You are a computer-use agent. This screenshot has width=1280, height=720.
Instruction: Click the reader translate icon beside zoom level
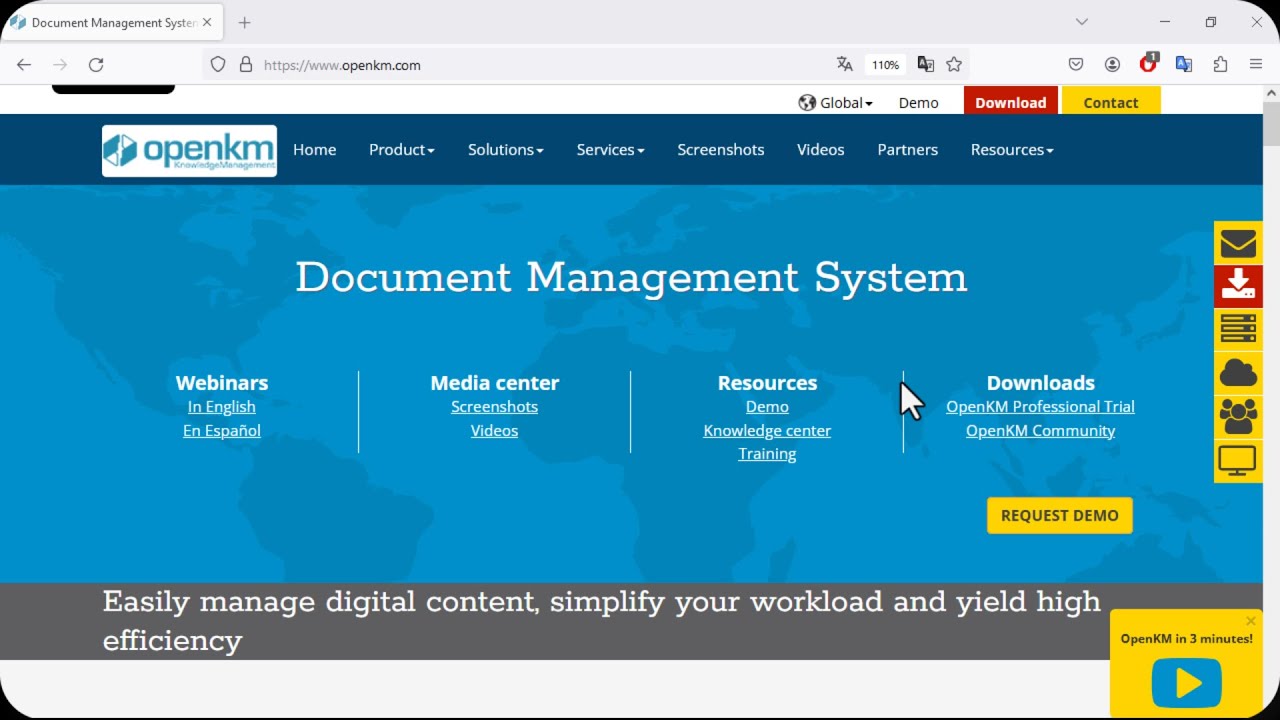pyautogui.click(x=926, y=64)
